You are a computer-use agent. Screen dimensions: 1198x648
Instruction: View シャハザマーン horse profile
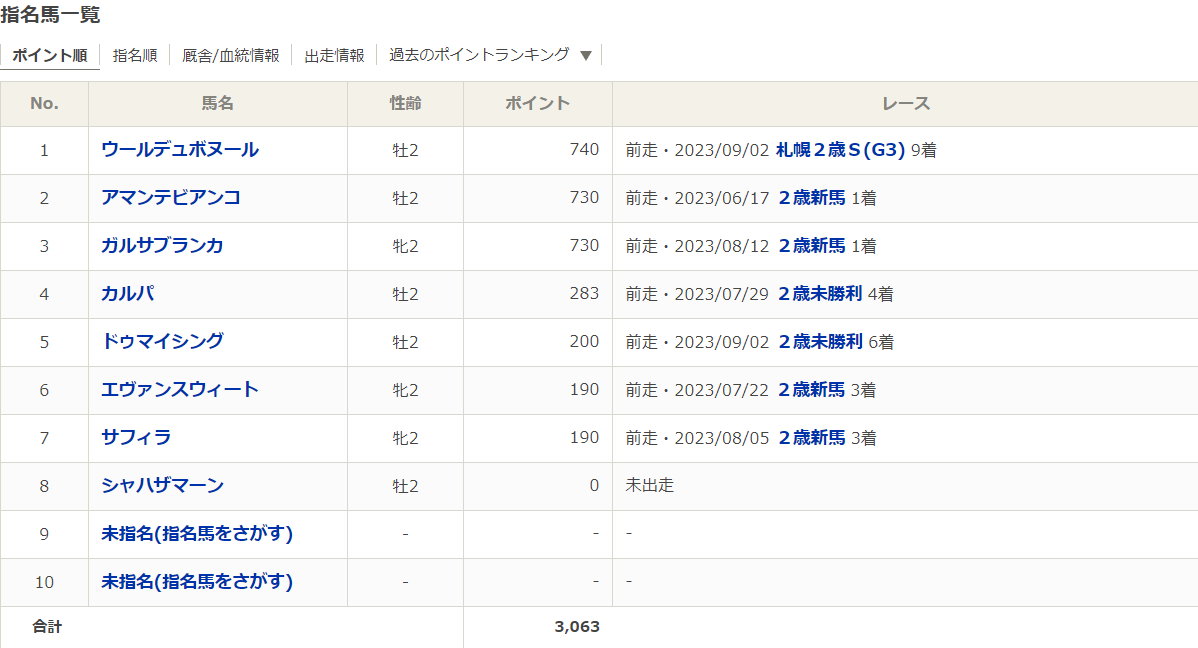[x=162, y=486]
